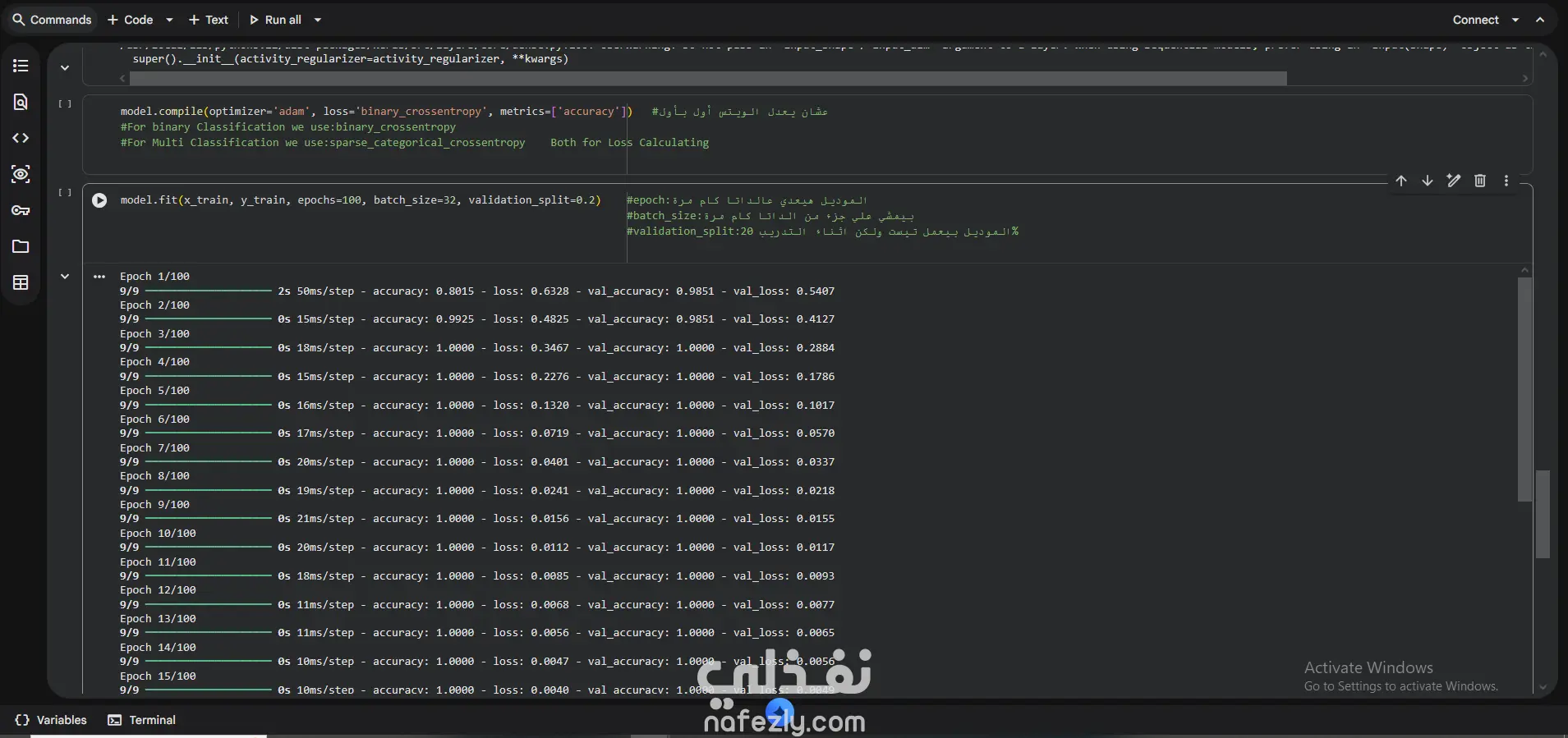Click the "Epoch 1/100" output line

coord(154,277)
